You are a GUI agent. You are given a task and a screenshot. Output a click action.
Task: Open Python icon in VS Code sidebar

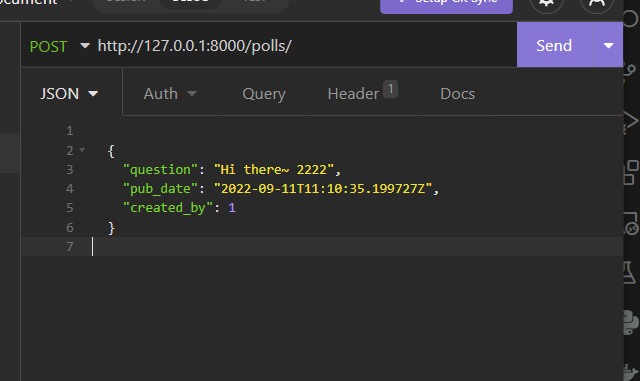point(631,323)
